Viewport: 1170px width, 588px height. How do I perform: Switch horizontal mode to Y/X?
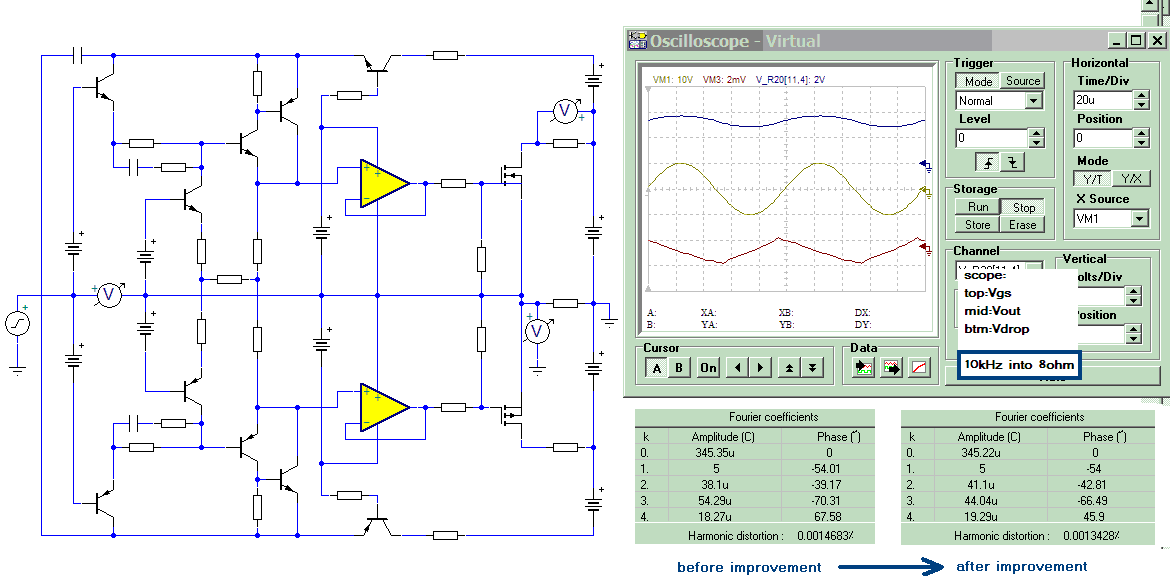point(1131,179)
